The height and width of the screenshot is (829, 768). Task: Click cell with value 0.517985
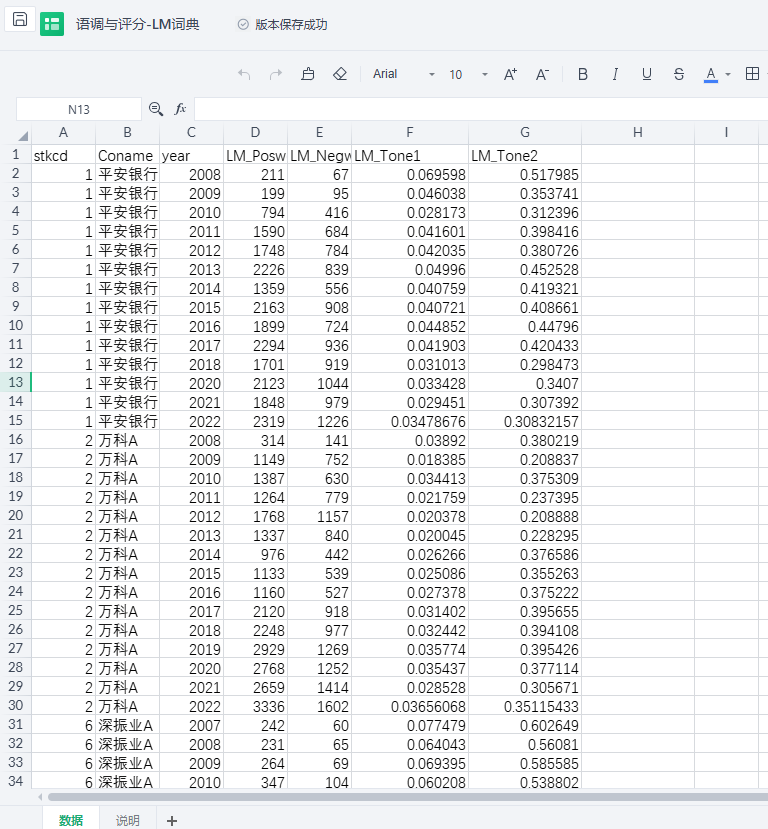tap(525, 174)
